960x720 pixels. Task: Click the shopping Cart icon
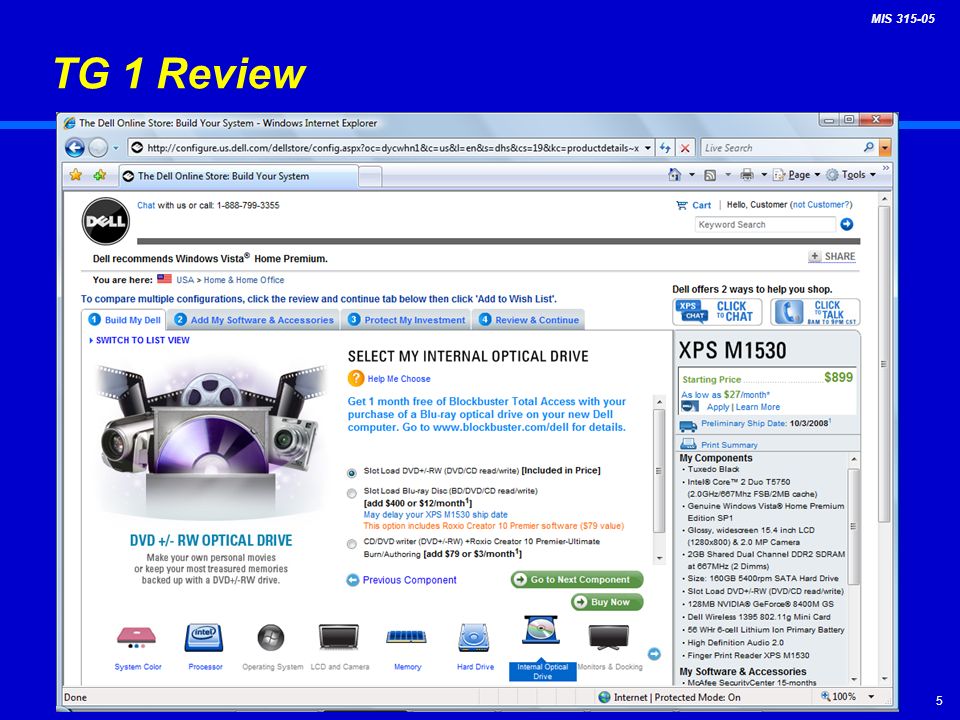pyautogui.click(x=681, y=205)
